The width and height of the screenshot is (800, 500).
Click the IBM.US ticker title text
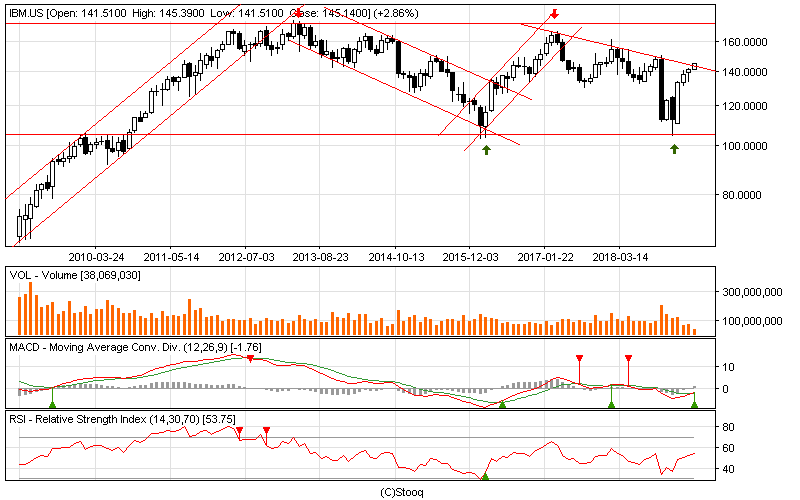pyautogui.click(x=27, y=13)
